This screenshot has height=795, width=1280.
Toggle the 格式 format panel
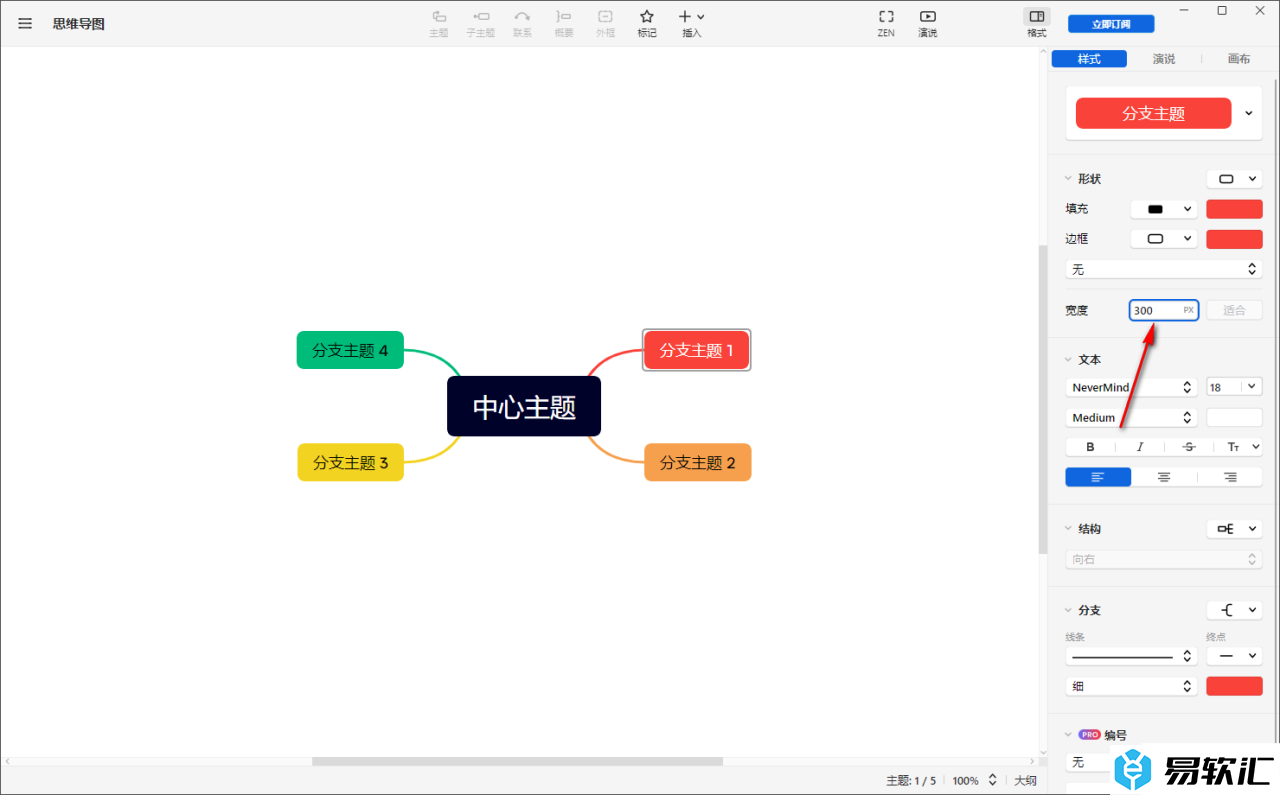coord(1037,23)
